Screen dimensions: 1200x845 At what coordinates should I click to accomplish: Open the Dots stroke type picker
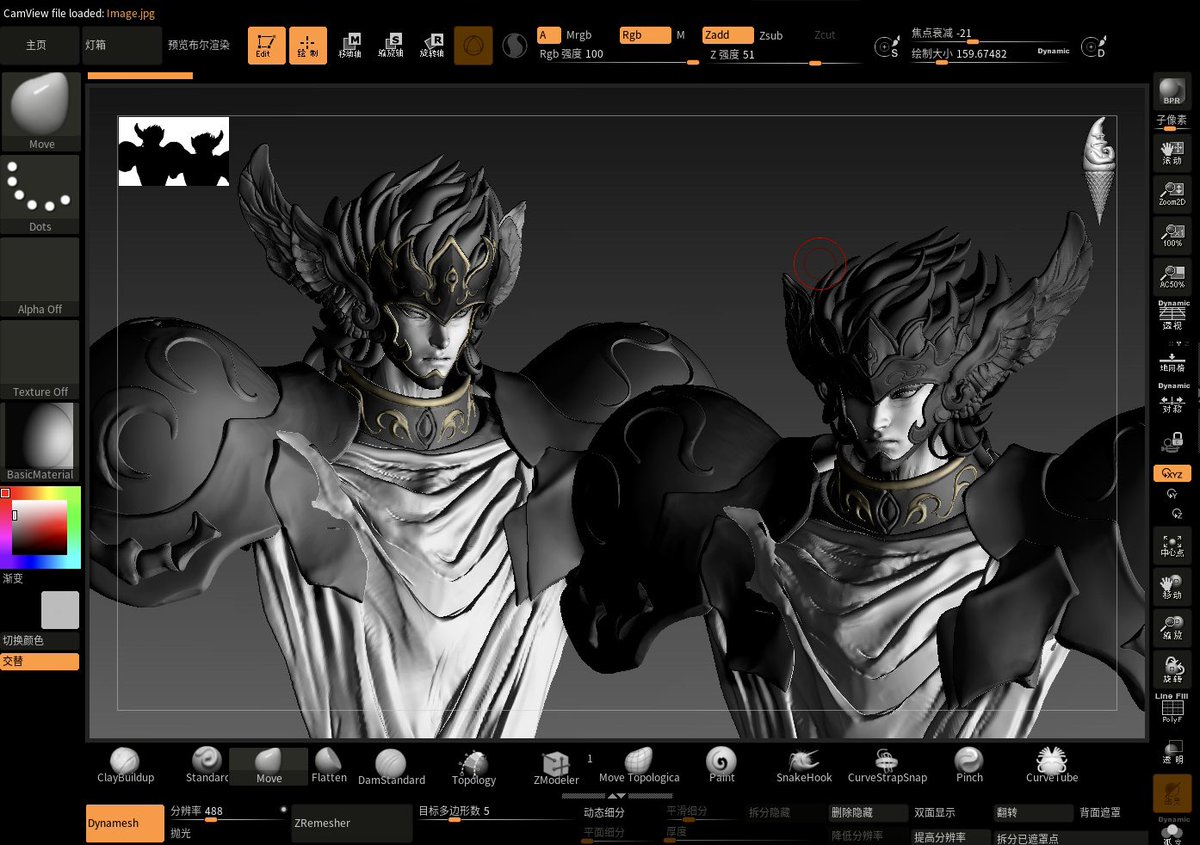(41, 194)
